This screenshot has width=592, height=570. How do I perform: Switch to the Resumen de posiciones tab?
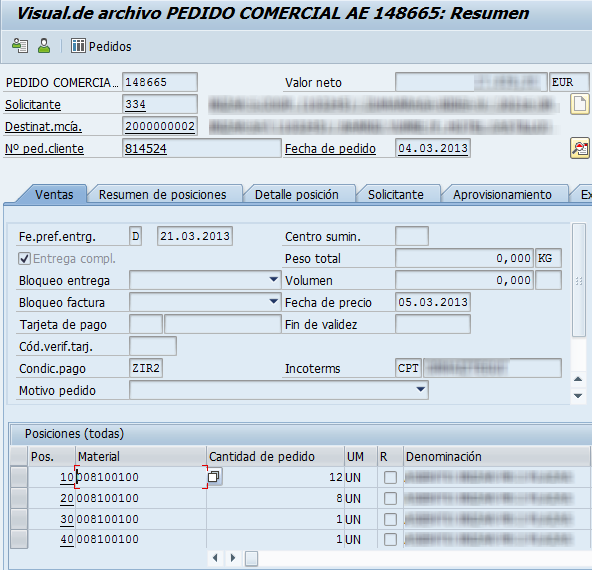(x=162, y=194)
